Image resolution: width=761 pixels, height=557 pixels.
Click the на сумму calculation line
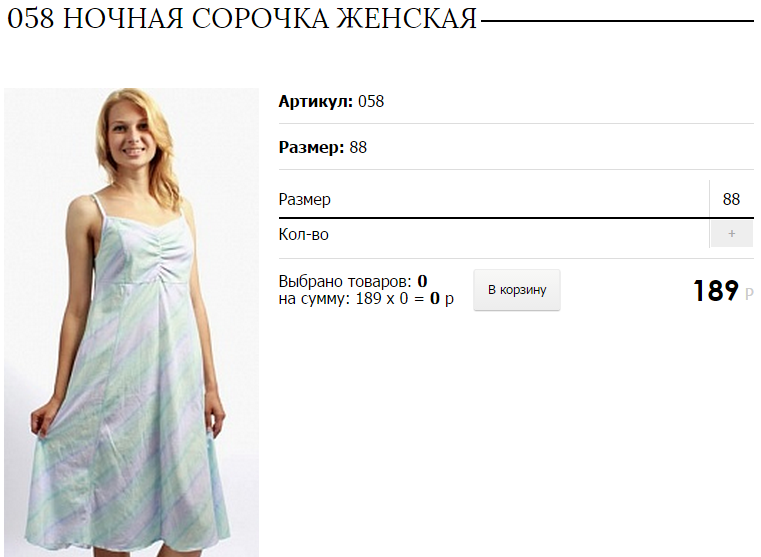(366, 298)
